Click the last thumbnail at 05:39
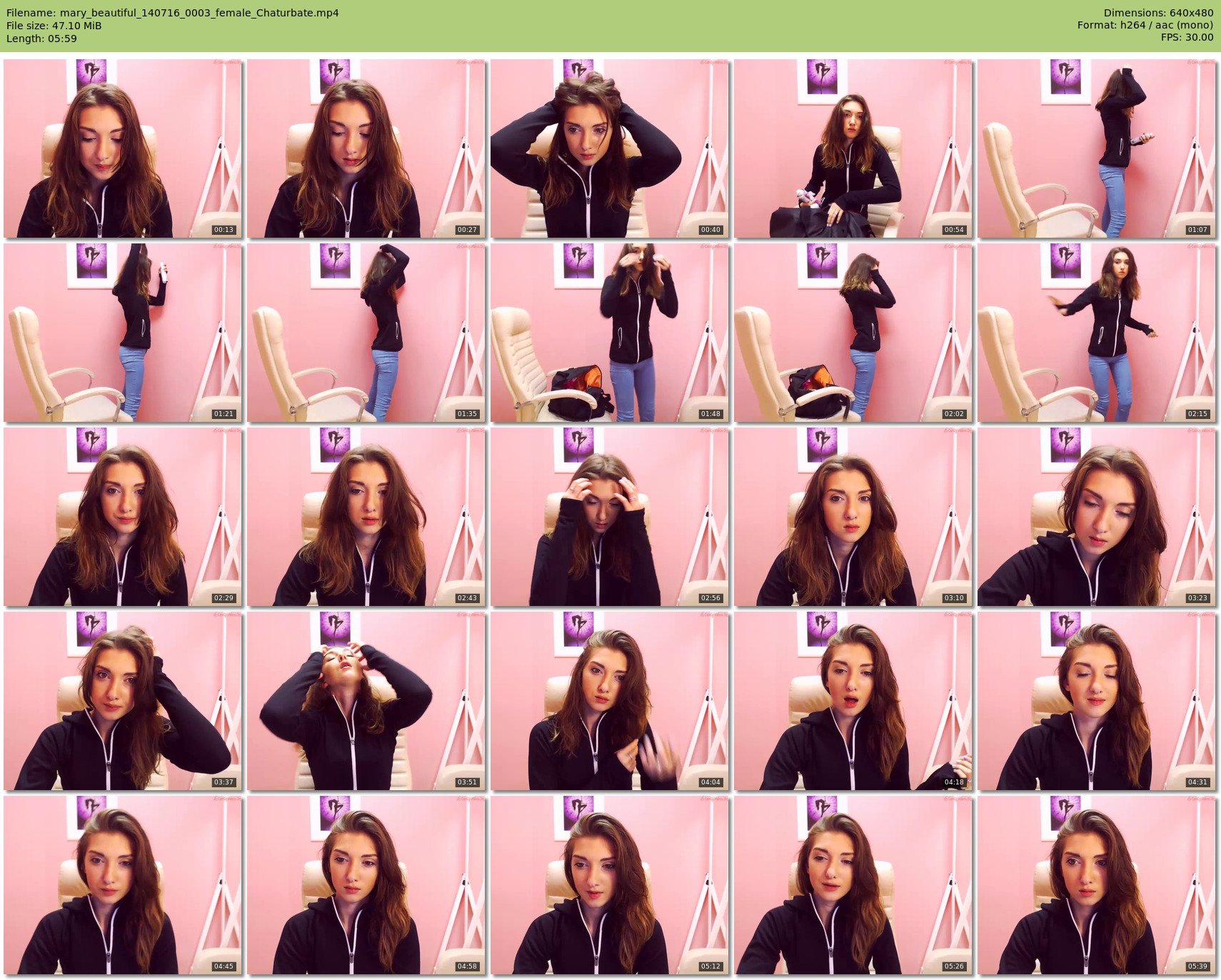The width and height of the screenshot is (1221, 980). (x=1097, y=885)
